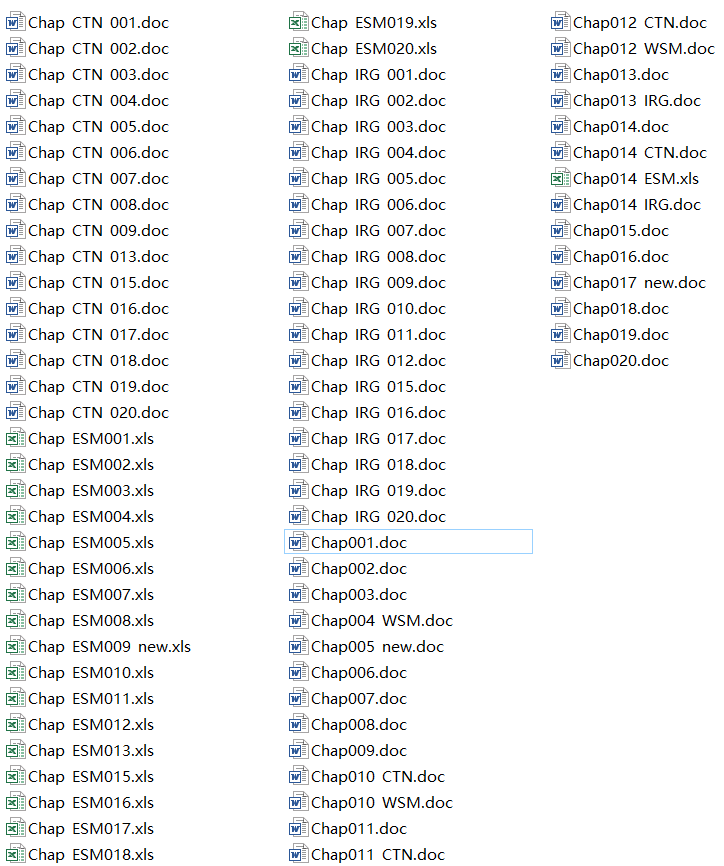
Task: Select file Chap017 new.doc
Action: click(x=628, y=283)
